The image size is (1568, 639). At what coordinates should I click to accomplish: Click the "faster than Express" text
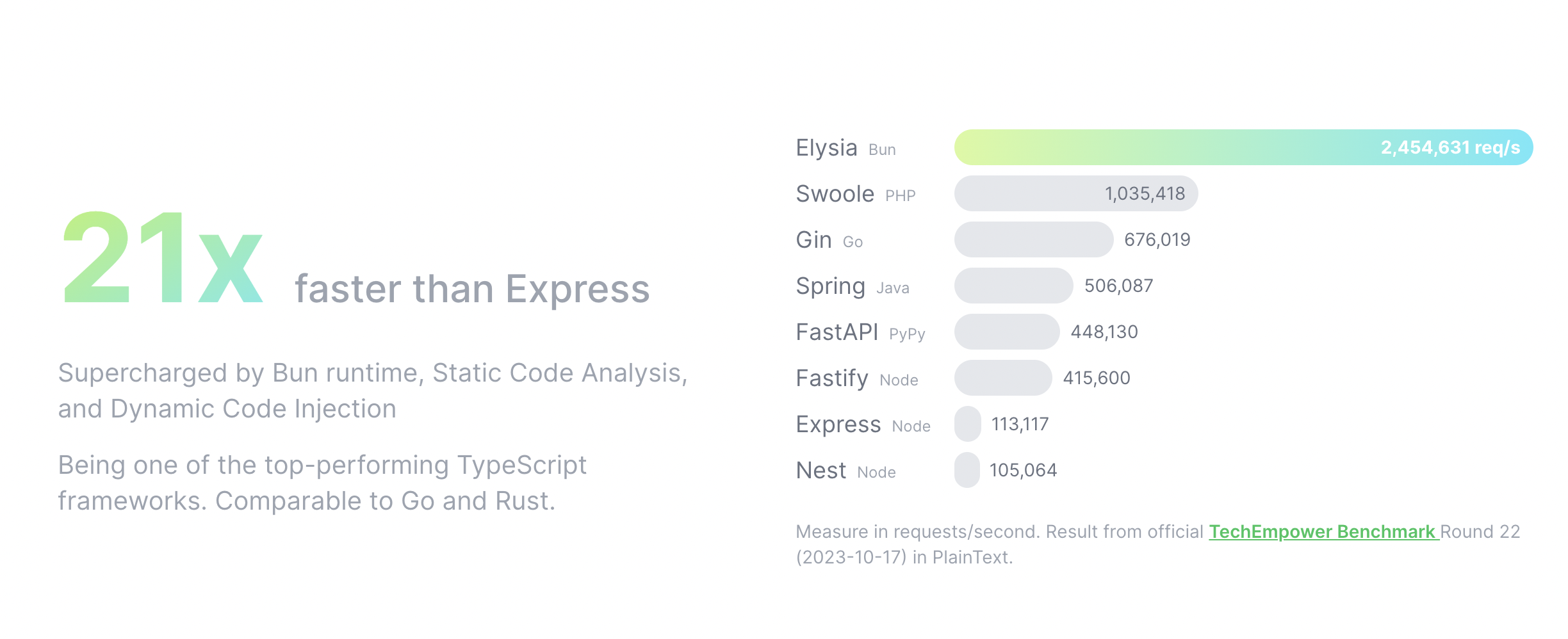point(471,289)
